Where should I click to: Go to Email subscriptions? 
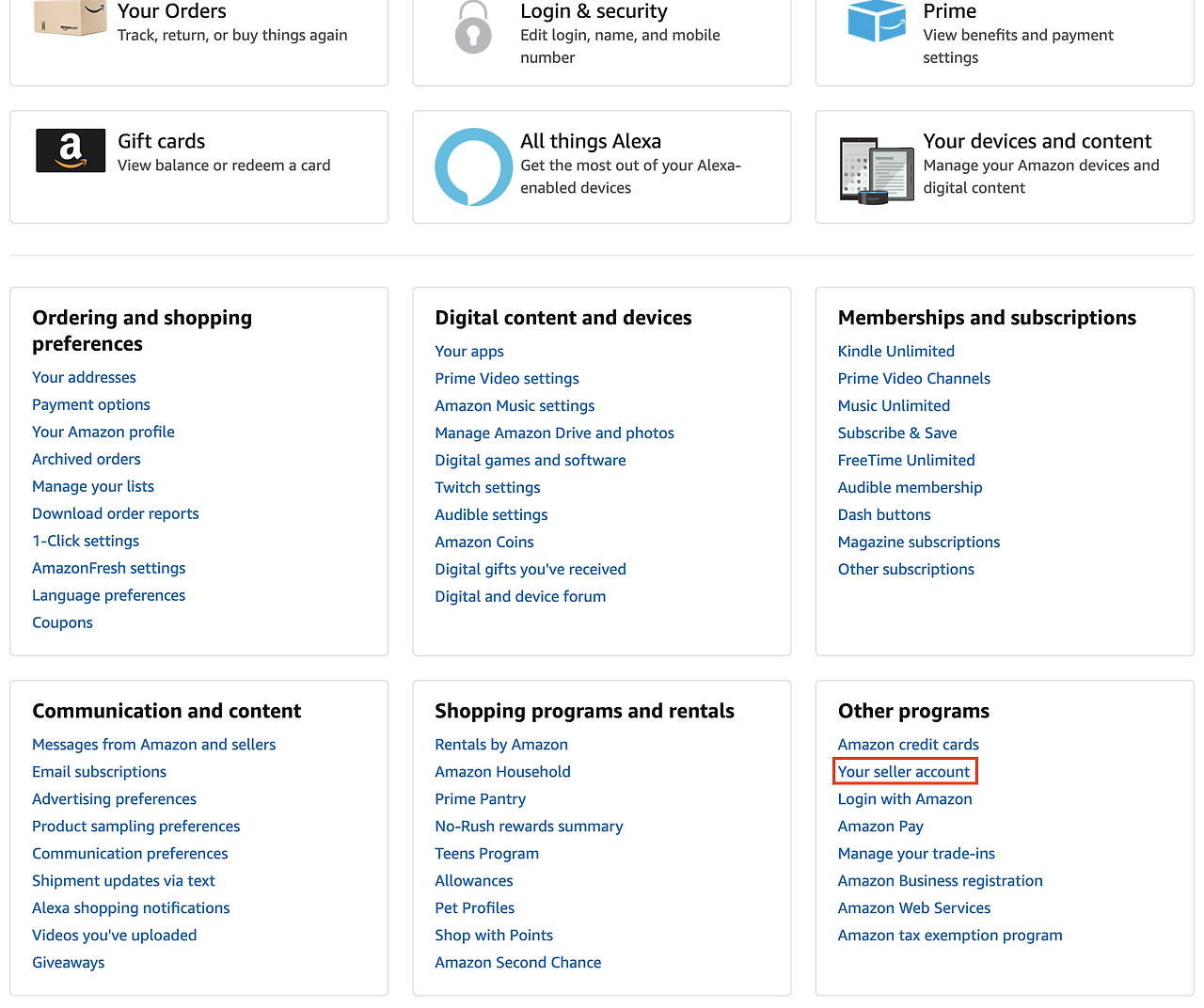point(99,771)
